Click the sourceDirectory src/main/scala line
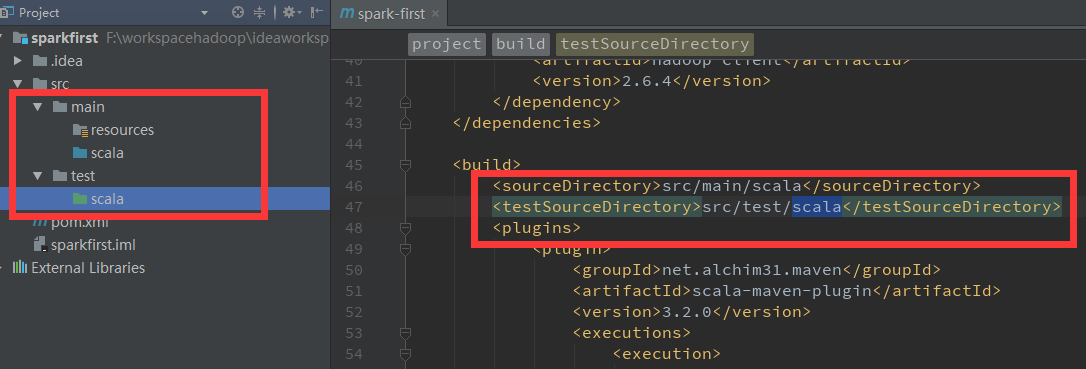This screenshot has width=1086, height=369. click(736, 186)
